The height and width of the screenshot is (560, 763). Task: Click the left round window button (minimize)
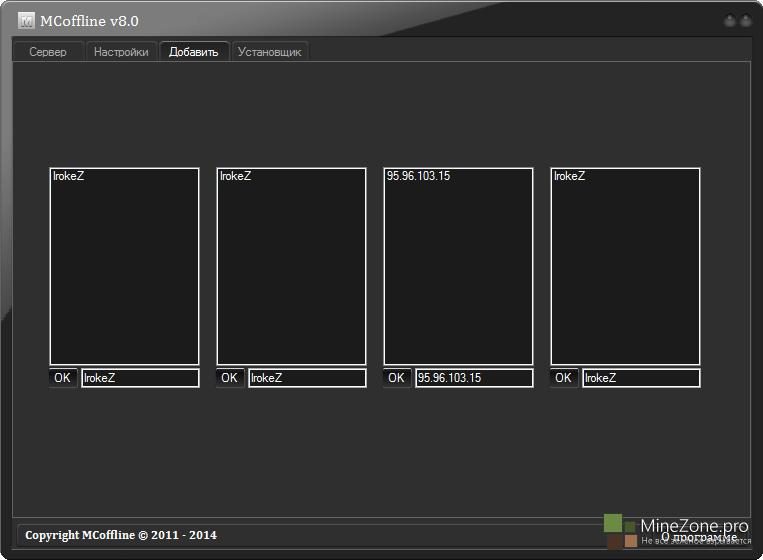coord(730,21)
